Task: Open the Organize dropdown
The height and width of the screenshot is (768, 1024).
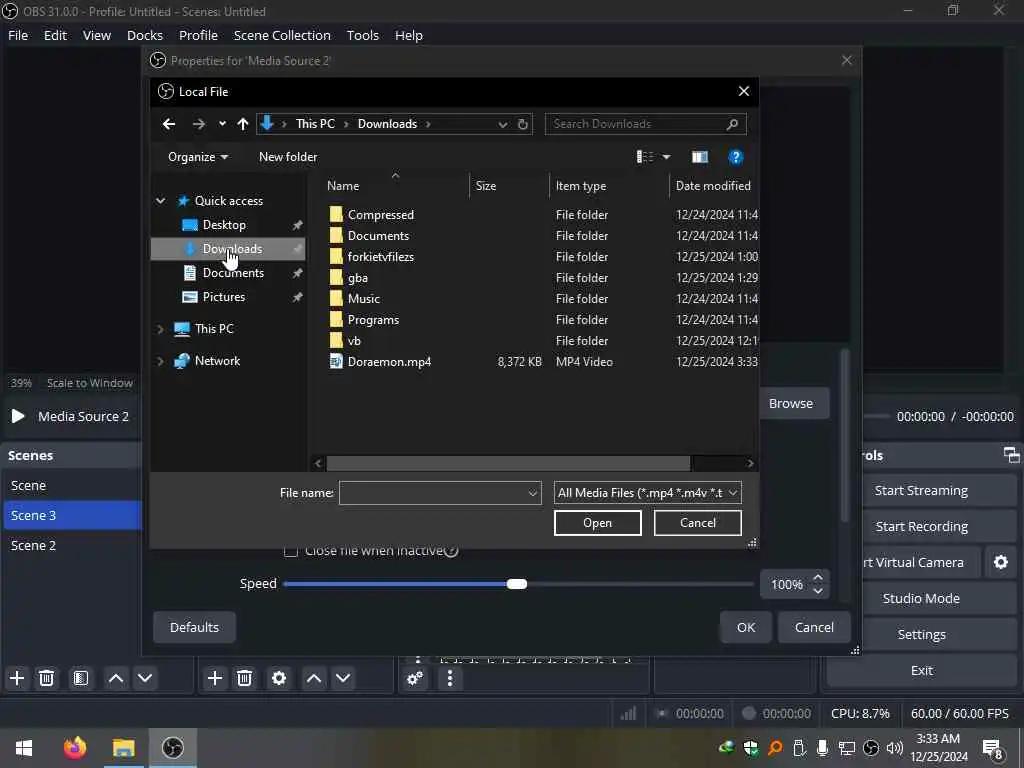Action: pos(198,157)
